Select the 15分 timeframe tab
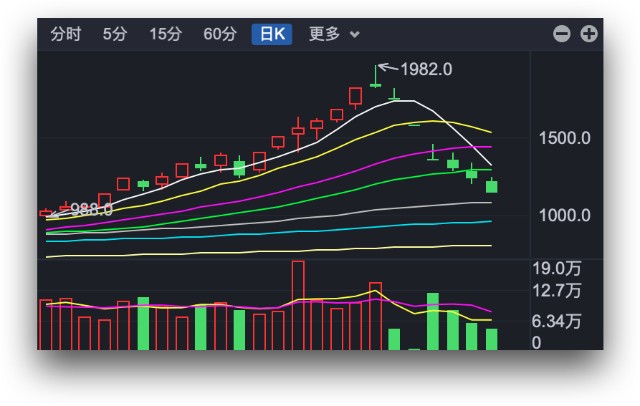 click(165, 34)
